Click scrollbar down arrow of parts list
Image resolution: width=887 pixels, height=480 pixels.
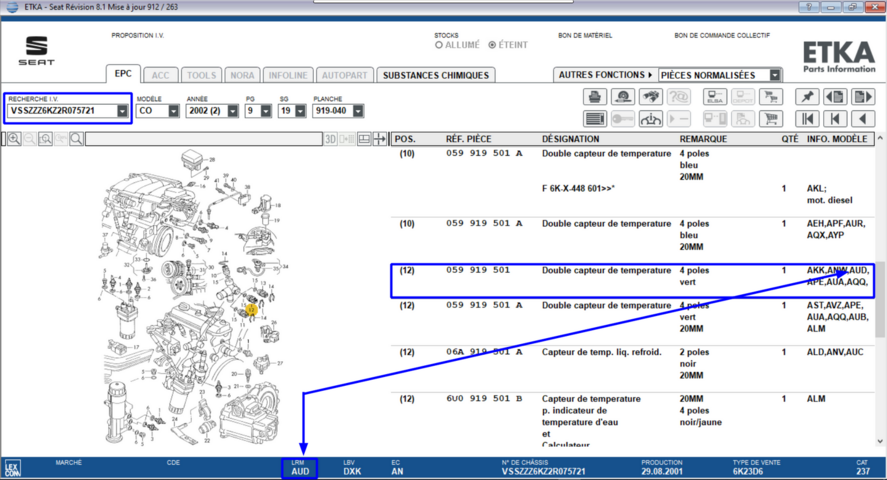tap(880, 442)
